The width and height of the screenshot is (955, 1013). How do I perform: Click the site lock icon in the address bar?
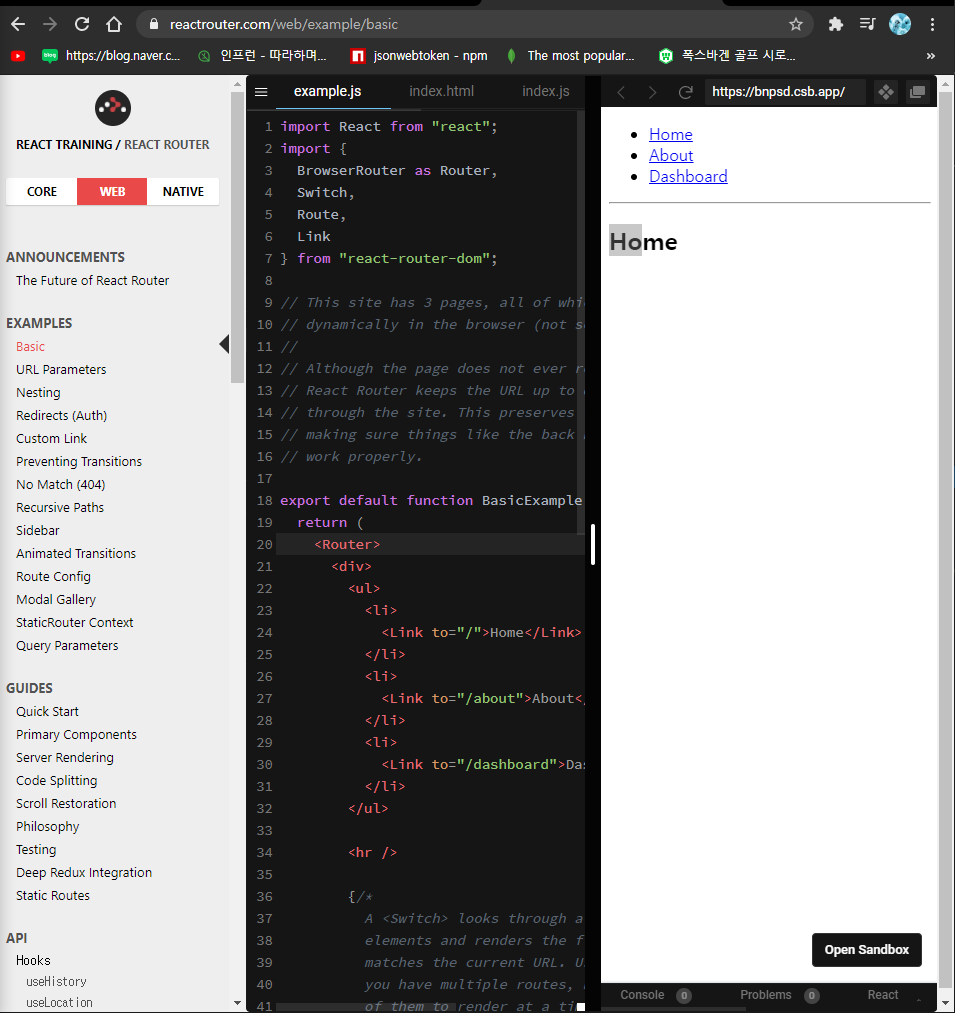click(x=154, y=25)
